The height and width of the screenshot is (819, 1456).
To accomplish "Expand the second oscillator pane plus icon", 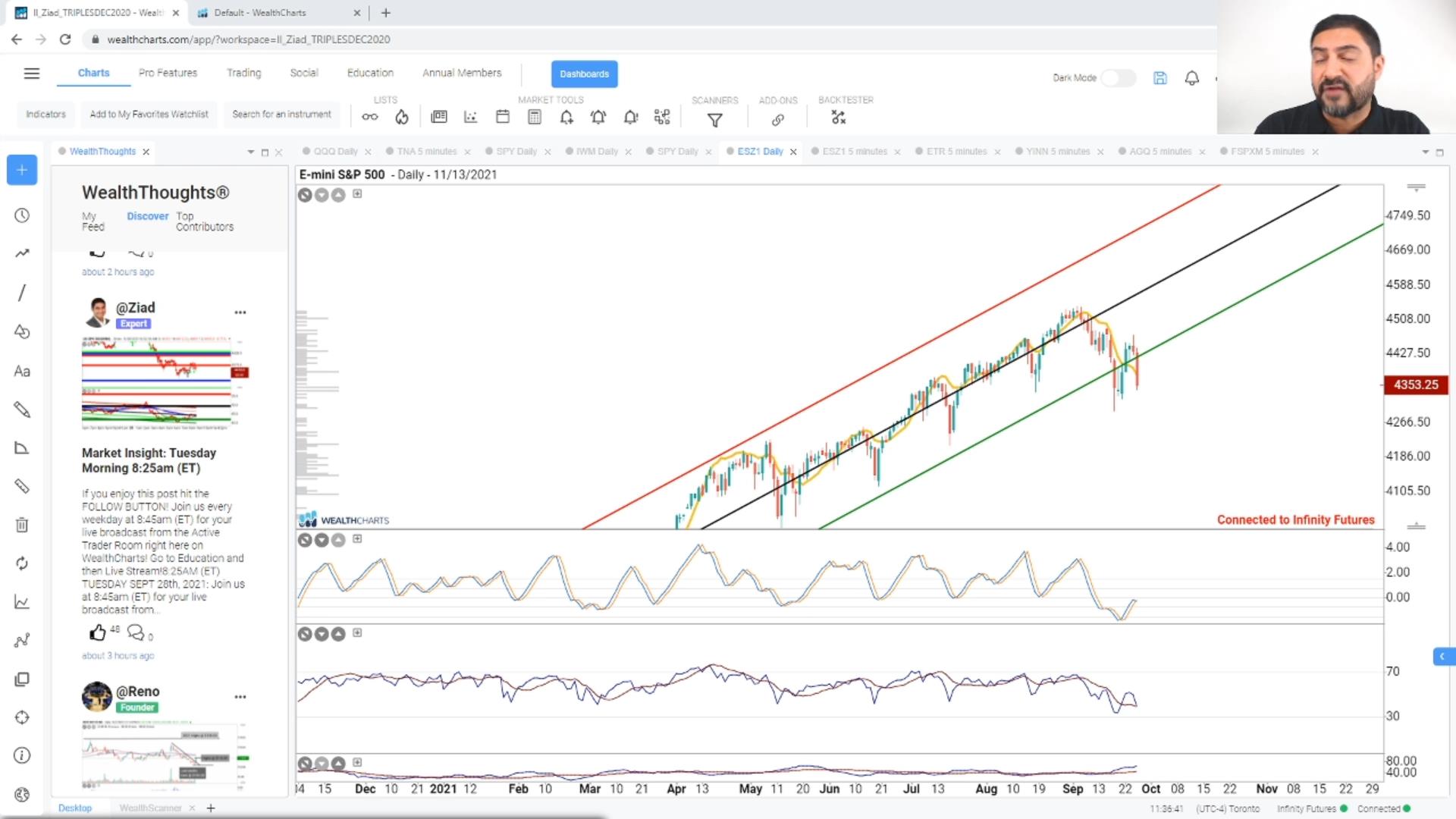I will click(x=357, y=632).
